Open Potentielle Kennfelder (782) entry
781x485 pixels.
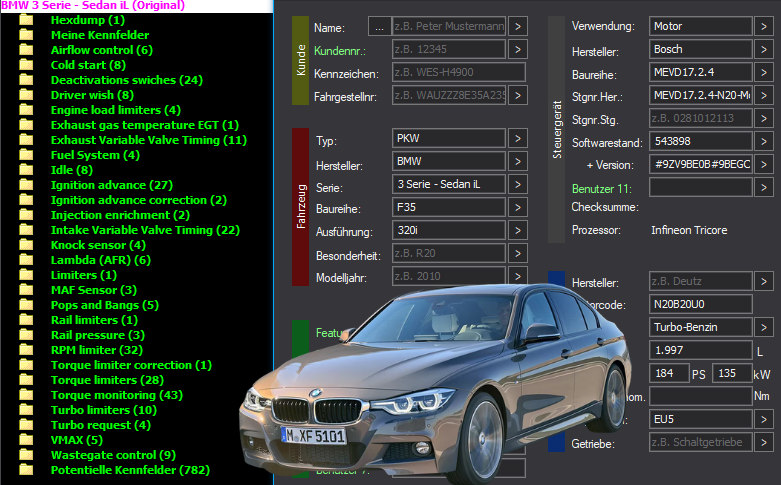click(x=130, y=470)
